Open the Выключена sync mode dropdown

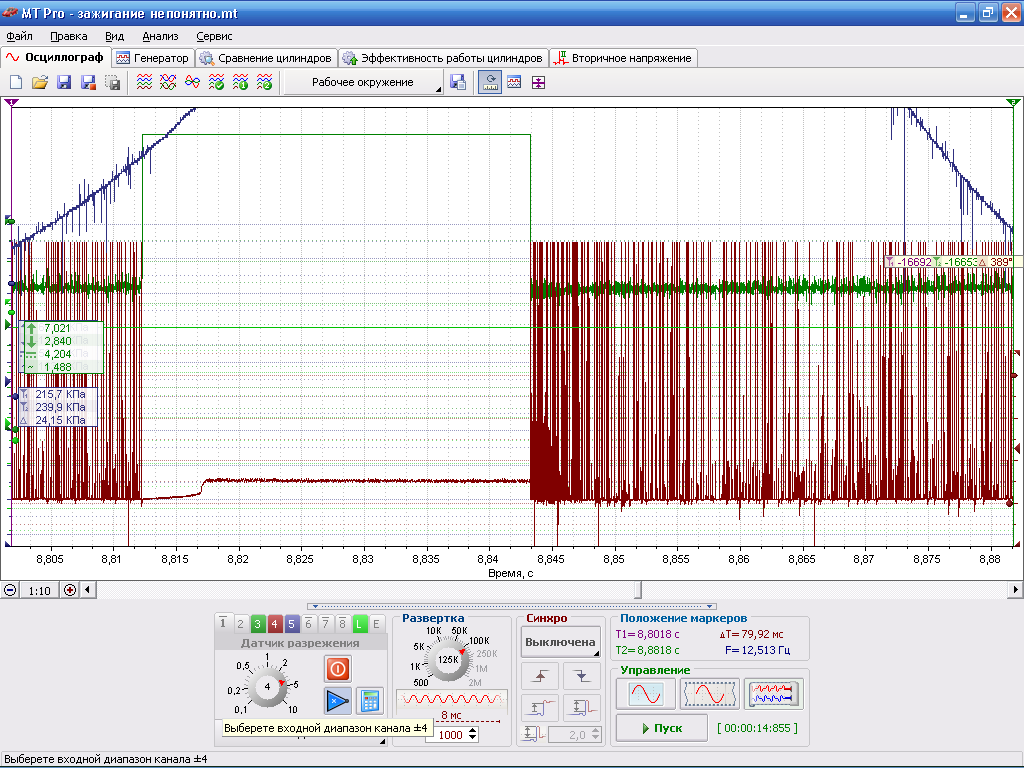pyautogui.click(x=561, y=642)
